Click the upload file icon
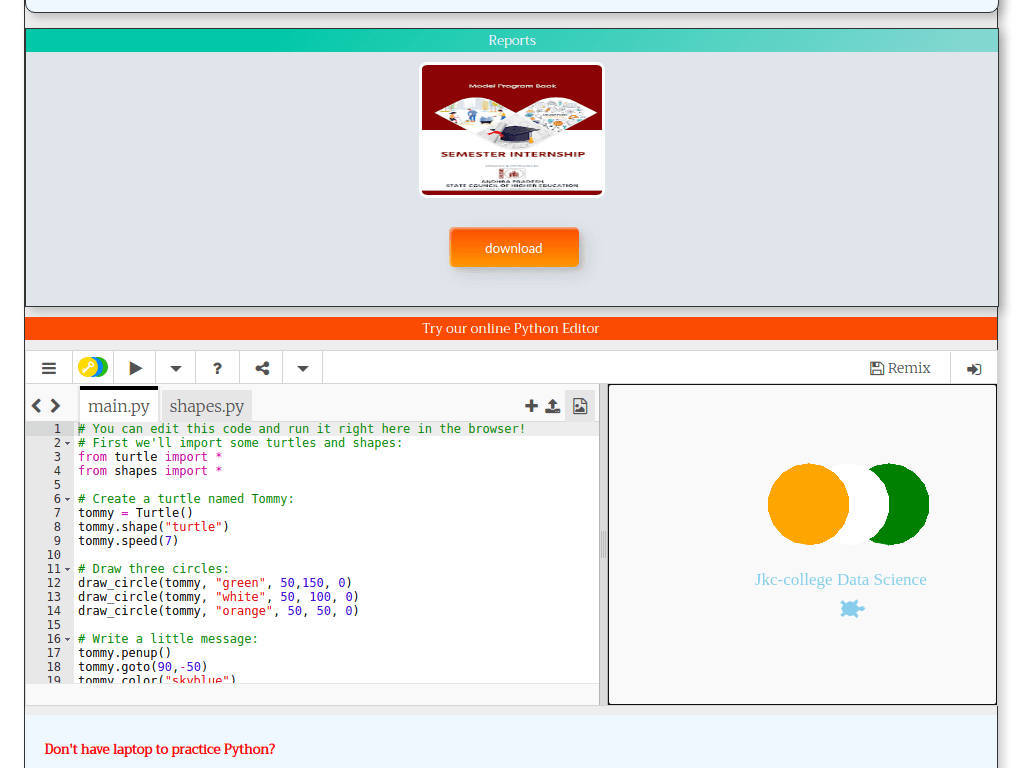Image resolution: width=1024 pixels, height=768 pixels. (x=552, y=406)
